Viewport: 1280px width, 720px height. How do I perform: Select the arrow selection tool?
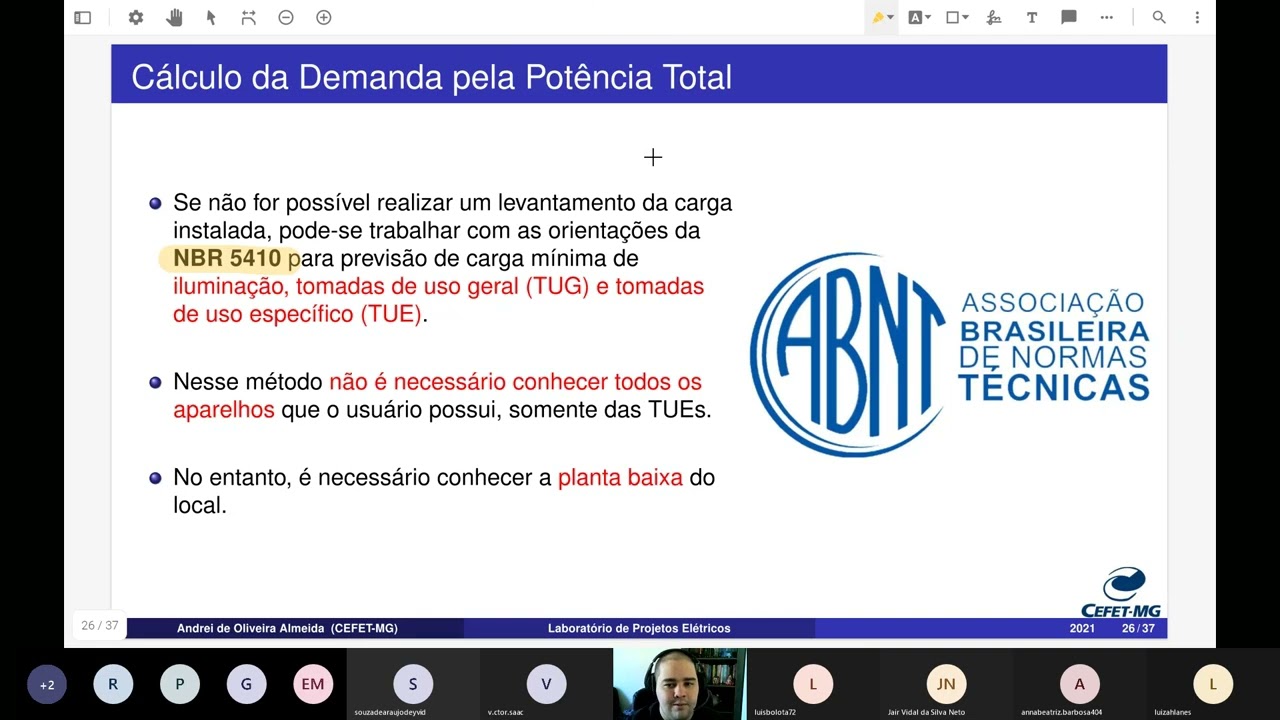point(211,17)
